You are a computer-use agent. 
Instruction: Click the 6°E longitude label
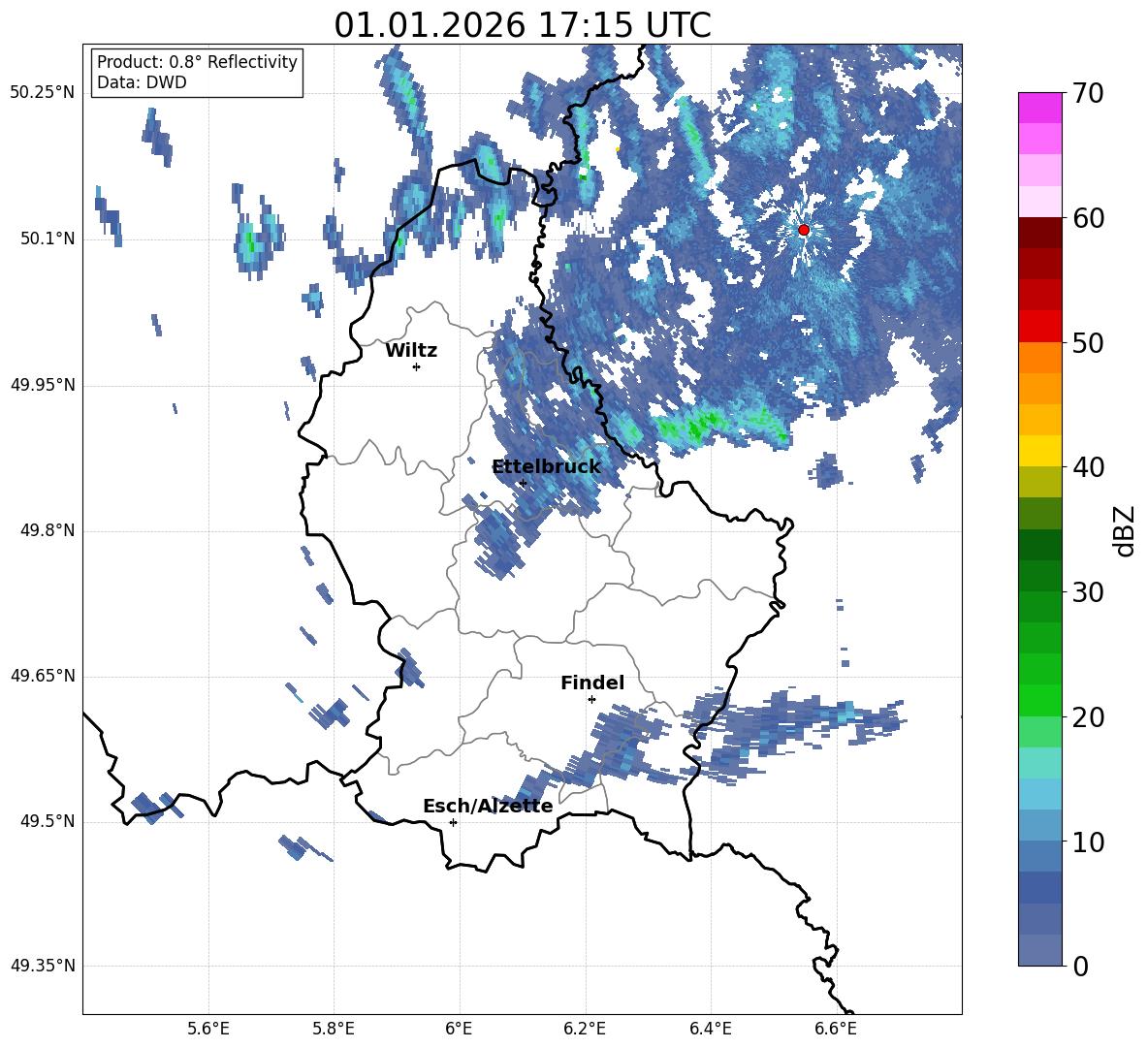point(459,1029)
